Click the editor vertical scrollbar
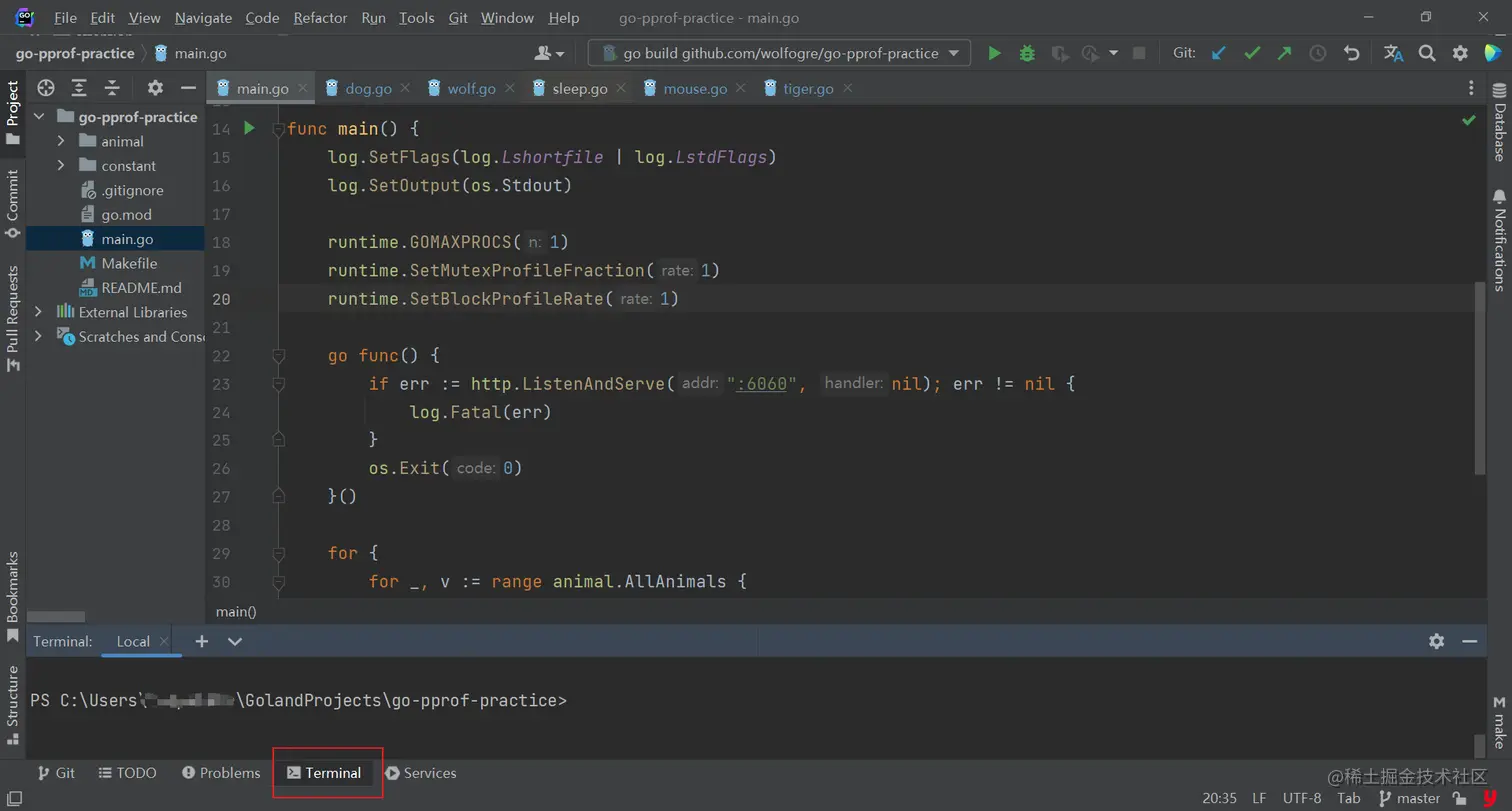 point(1480,378)
